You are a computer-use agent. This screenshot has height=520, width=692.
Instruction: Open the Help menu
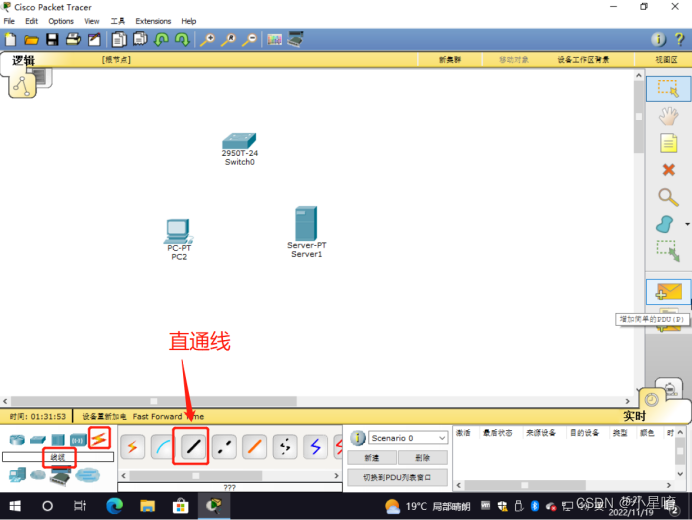188,21
